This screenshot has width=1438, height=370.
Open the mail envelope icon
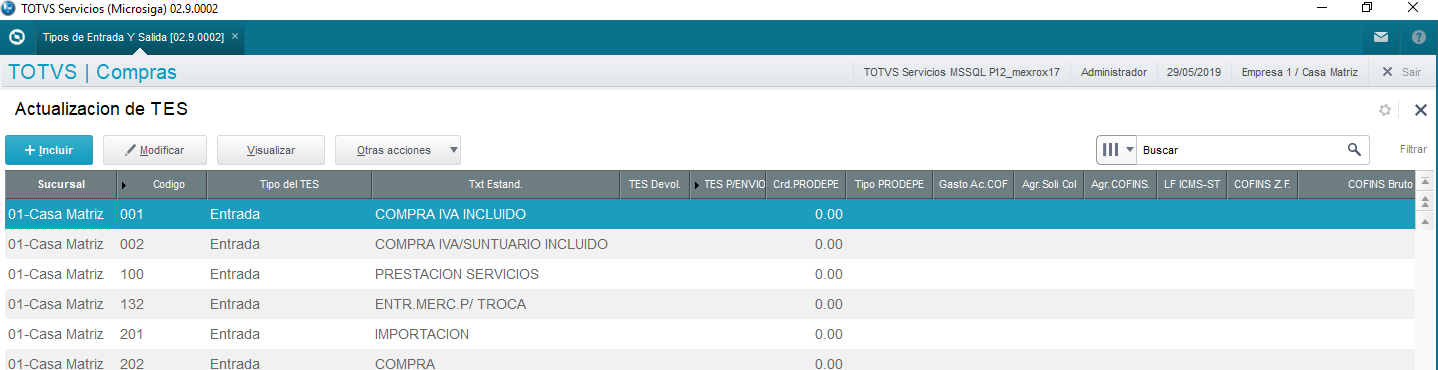point(1381,37)
